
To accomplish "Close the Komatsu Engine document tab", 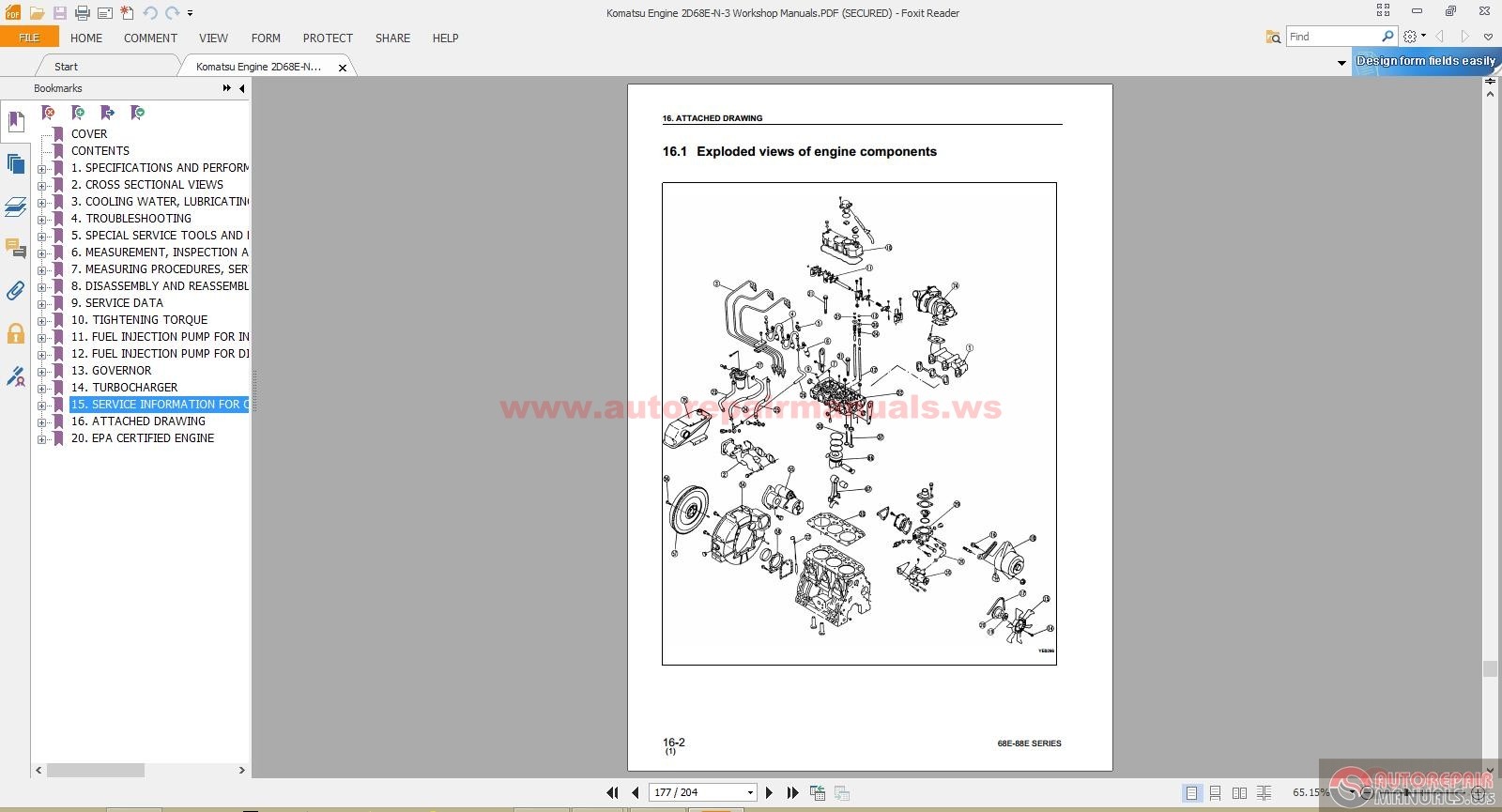I will click(343, 68).
